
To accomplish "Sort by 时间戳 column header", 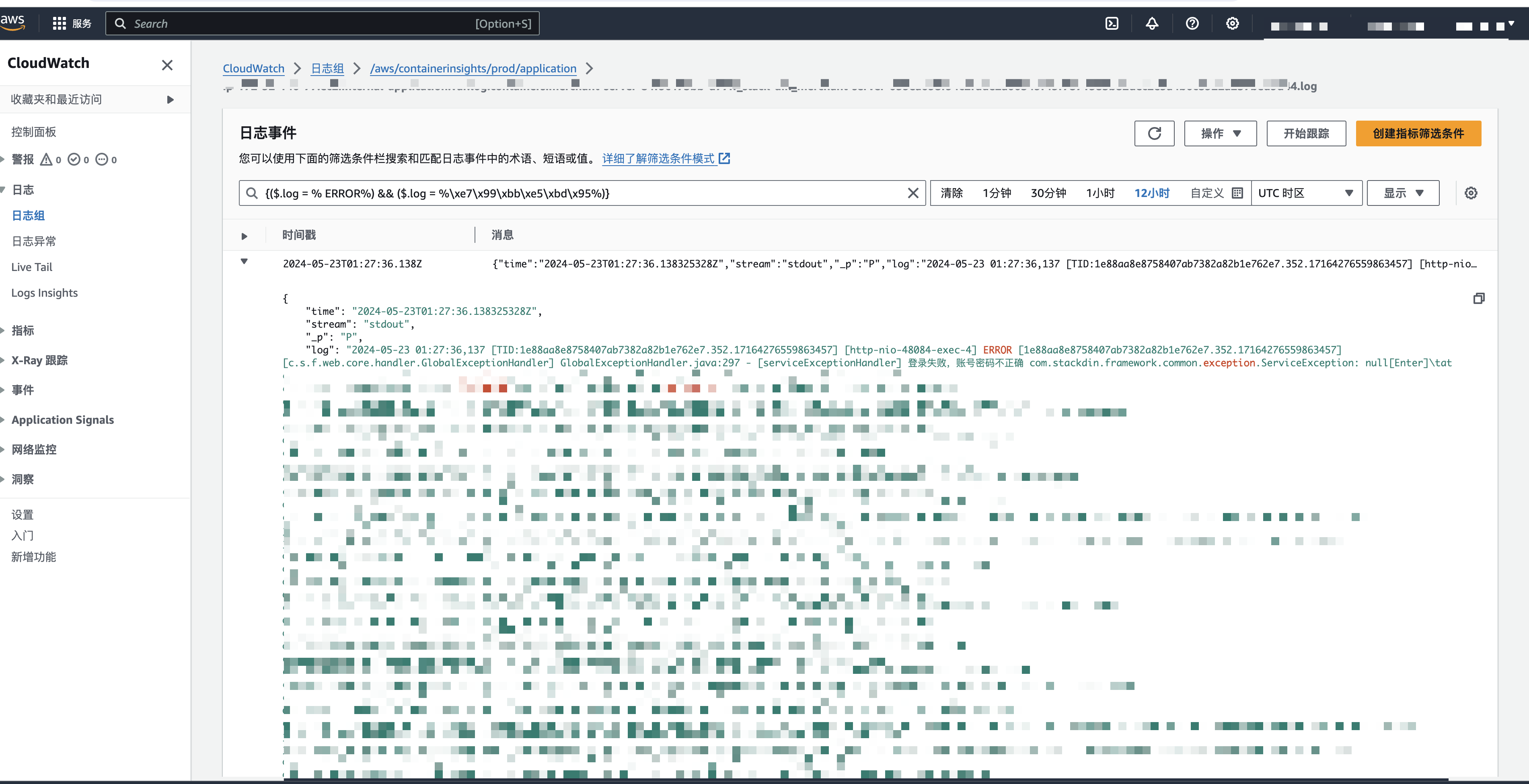I will 299,235.
